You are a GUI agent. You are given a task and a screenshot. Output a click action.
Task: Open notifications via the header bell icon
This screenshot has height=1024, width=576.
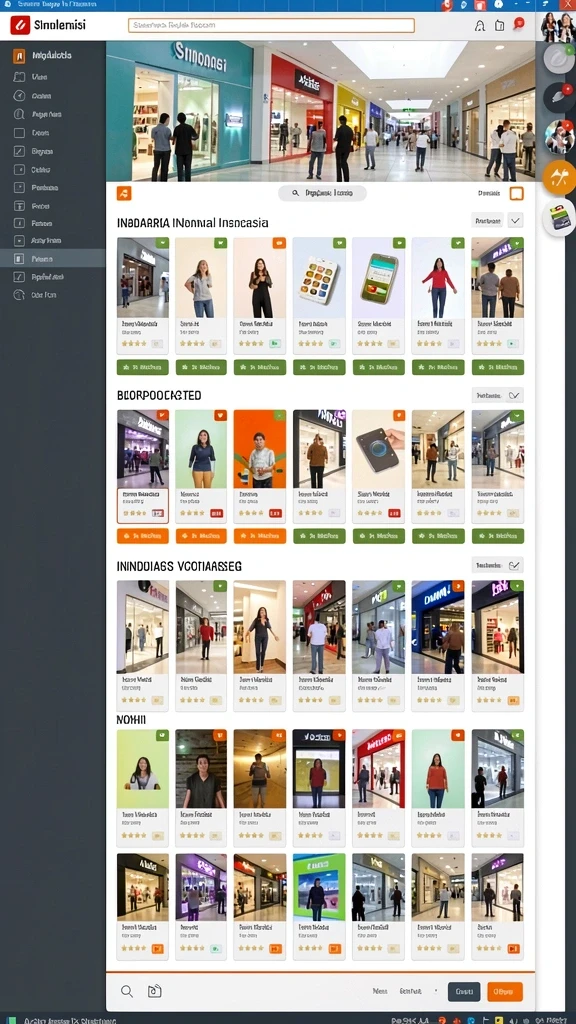[480, 26]
